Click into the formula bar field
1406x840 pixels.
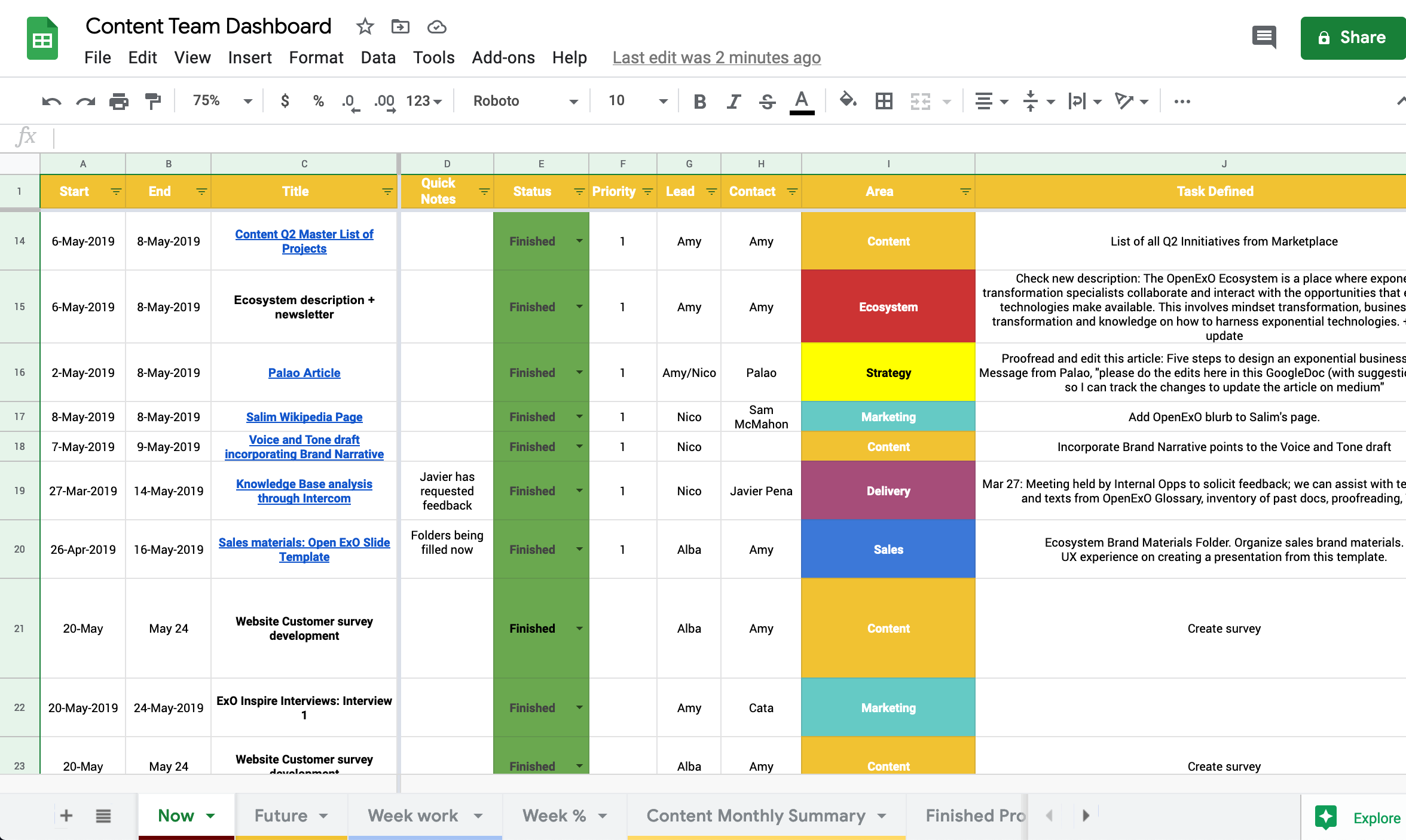[717, 137]
